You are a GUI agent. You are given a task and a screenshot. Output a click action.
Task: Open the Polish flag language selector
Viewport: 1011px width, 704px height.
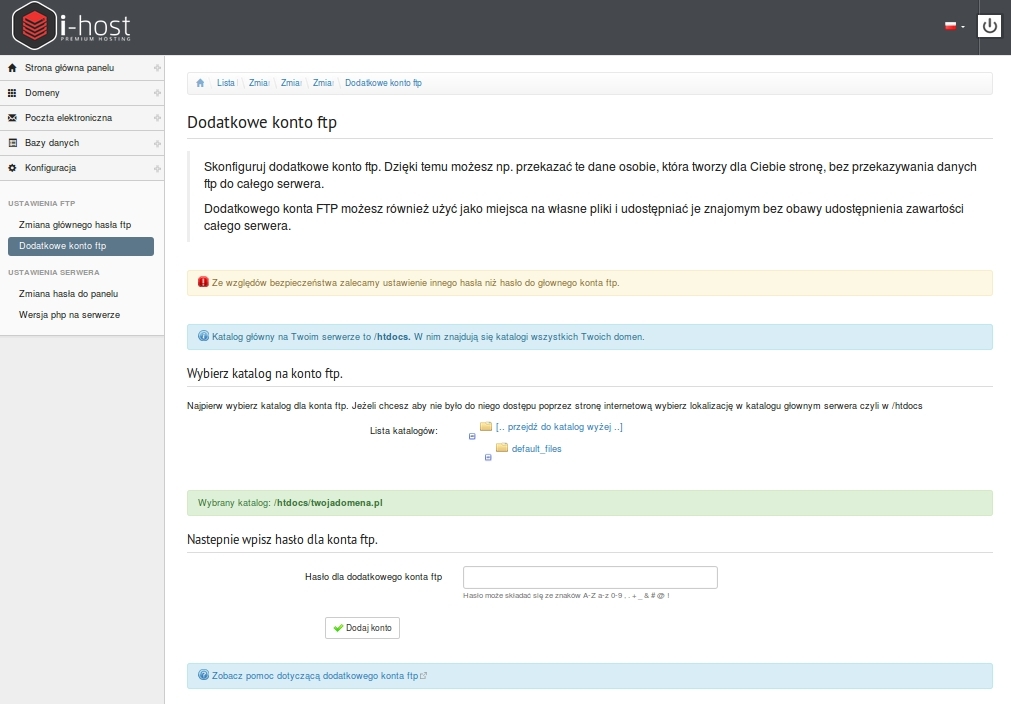(954, 26)
